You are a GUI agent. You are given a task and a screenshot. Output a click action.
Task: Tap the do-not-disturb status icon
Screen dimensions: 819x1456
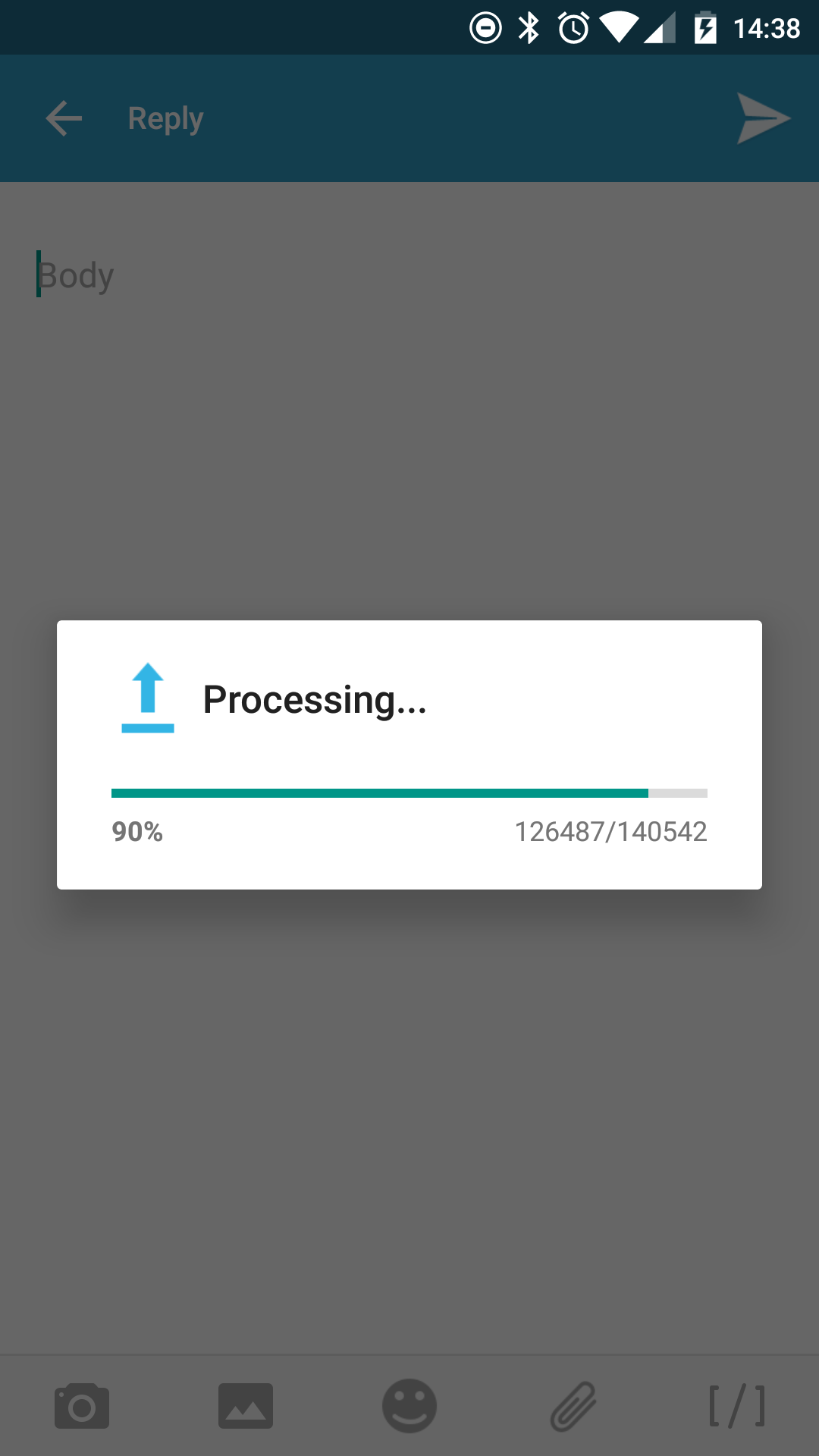pos(485,28)
